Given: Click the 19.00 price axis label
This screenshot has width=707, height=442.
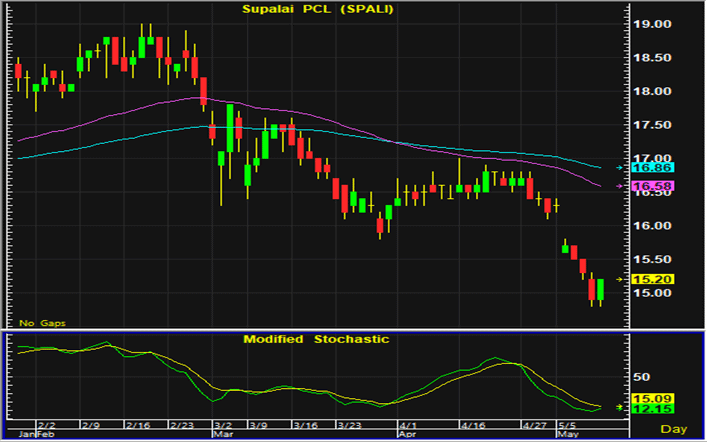Looking at the screenshot, I should [x=652, y=24].
